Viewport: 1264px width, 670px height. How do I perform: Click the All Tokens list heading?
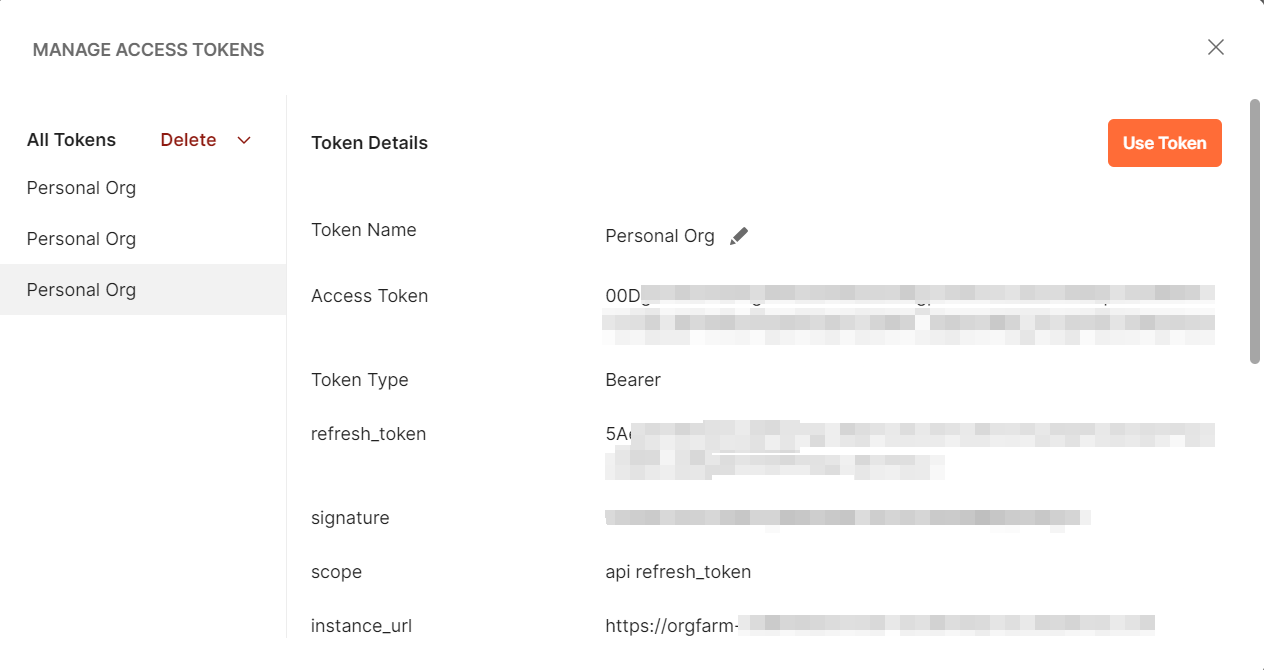(71, 140)
